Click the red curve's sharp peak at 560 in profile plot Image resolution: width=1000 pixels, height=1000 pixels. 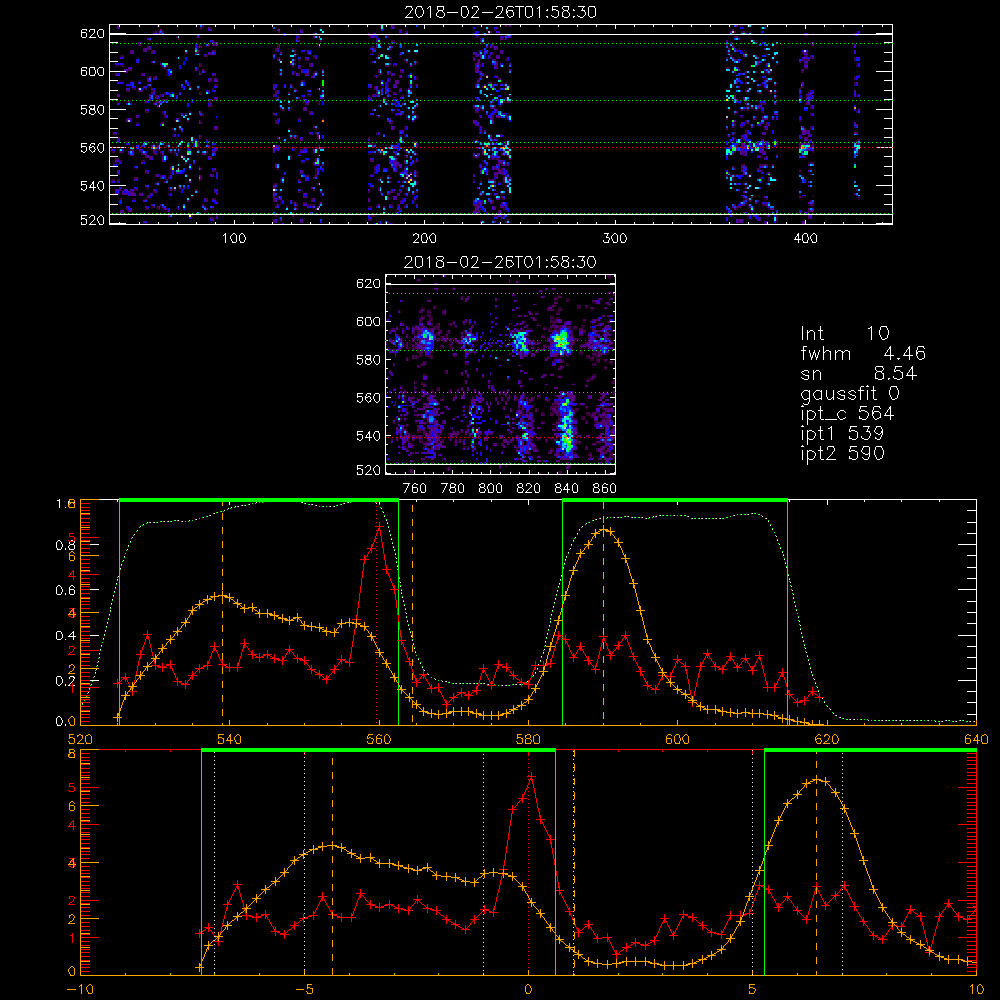[379, 527]
